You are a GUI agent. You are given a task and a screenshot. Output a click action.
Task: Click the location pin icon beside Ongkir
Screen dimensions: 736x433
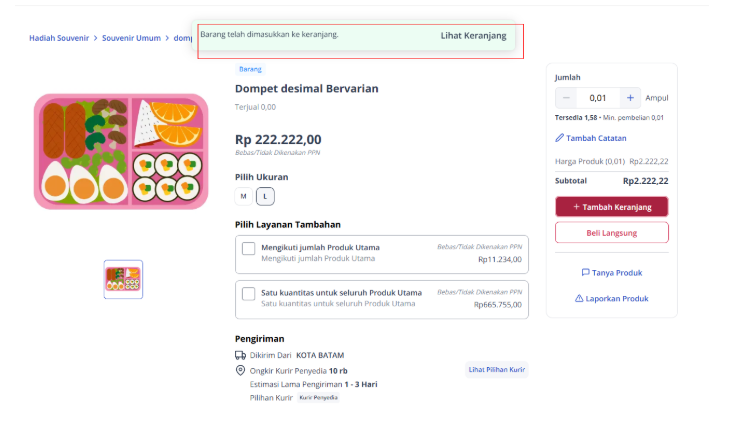240,371
